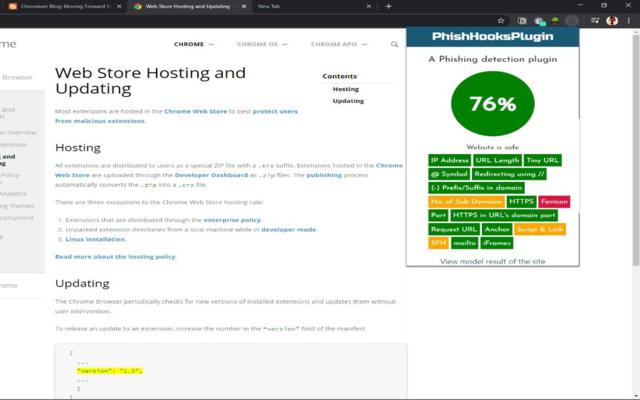This screenshot has width=640, height=400.
Task: Bookmark this page with the star icon
Action: 501,20
